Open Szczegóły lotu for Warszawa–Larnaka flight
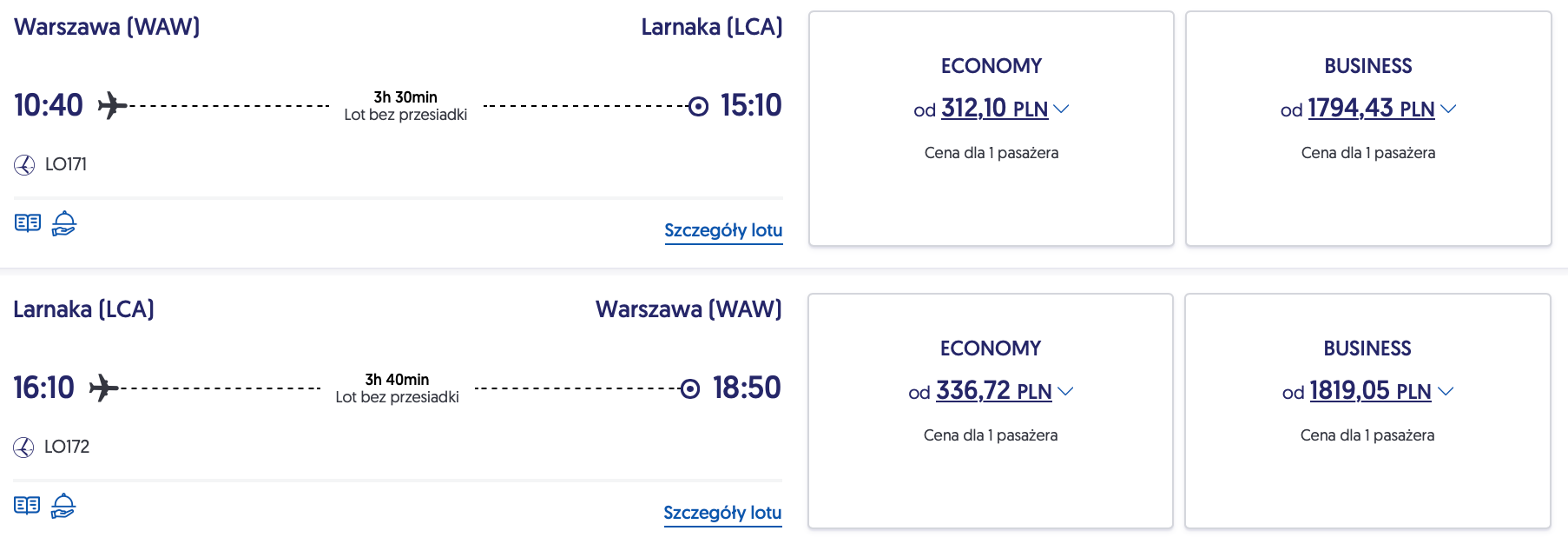The width and height of the screenshot is (1568, 544). coord(723,230)
